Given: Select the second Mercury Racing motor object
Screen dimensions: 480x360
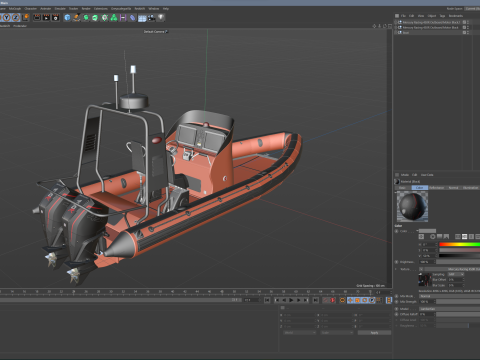Looking at the screenshot, I should [x=430, y=28].
